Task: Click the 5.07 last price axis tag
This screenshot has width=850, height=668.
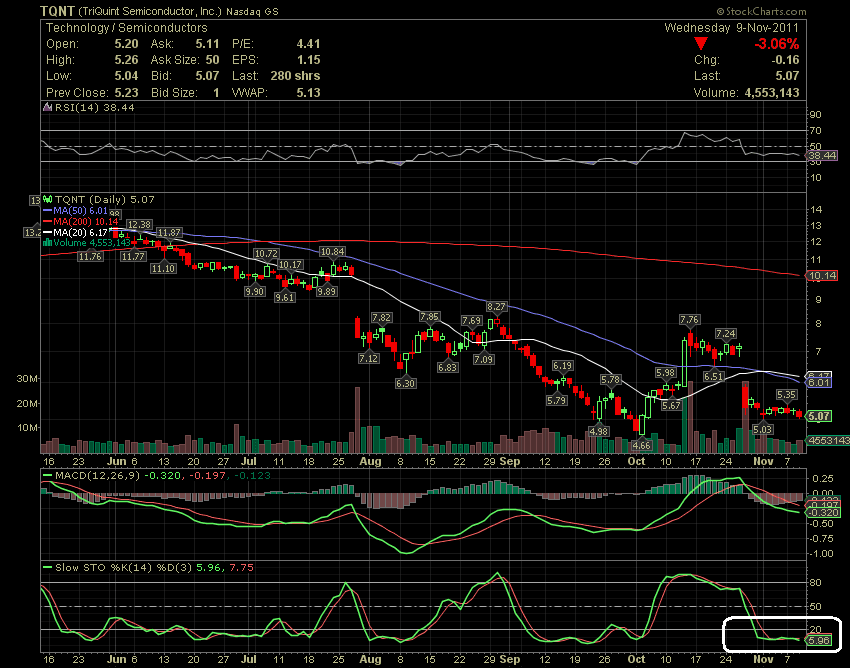Action: click(x=819, y=416)
